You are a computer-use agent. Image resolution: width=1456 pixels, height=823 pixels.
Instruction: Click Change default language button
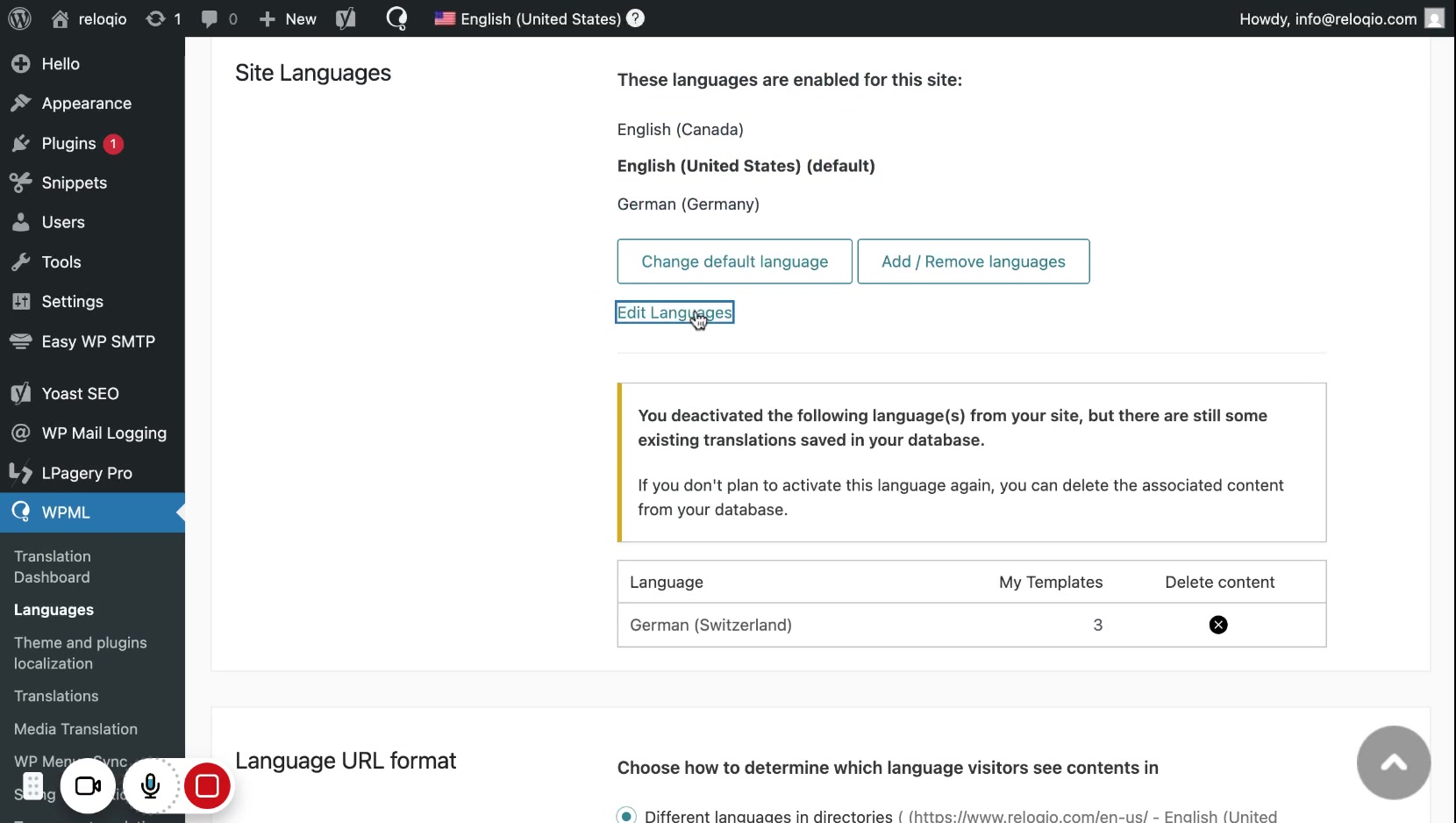point(734,261)
